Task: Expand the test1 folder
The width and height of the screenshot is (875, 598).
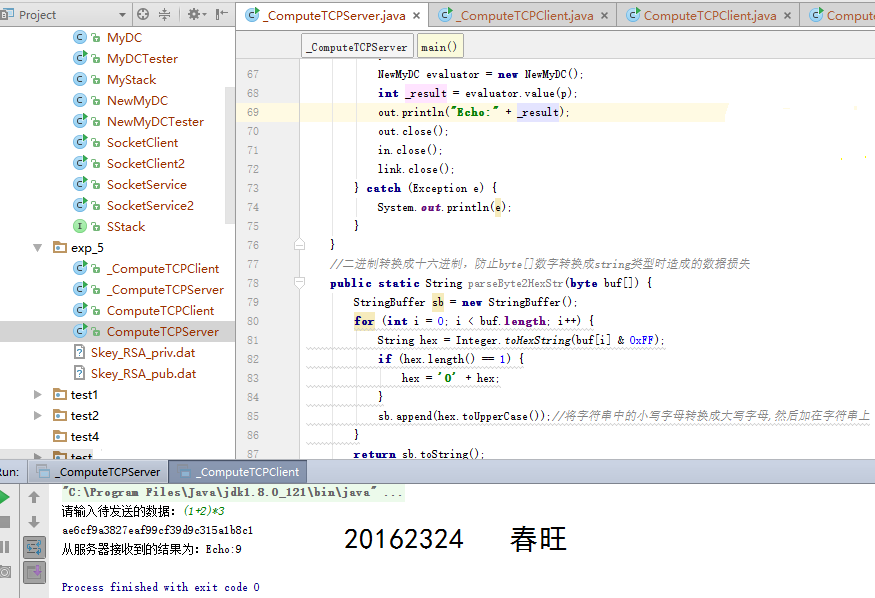Action: click(38, 394)
